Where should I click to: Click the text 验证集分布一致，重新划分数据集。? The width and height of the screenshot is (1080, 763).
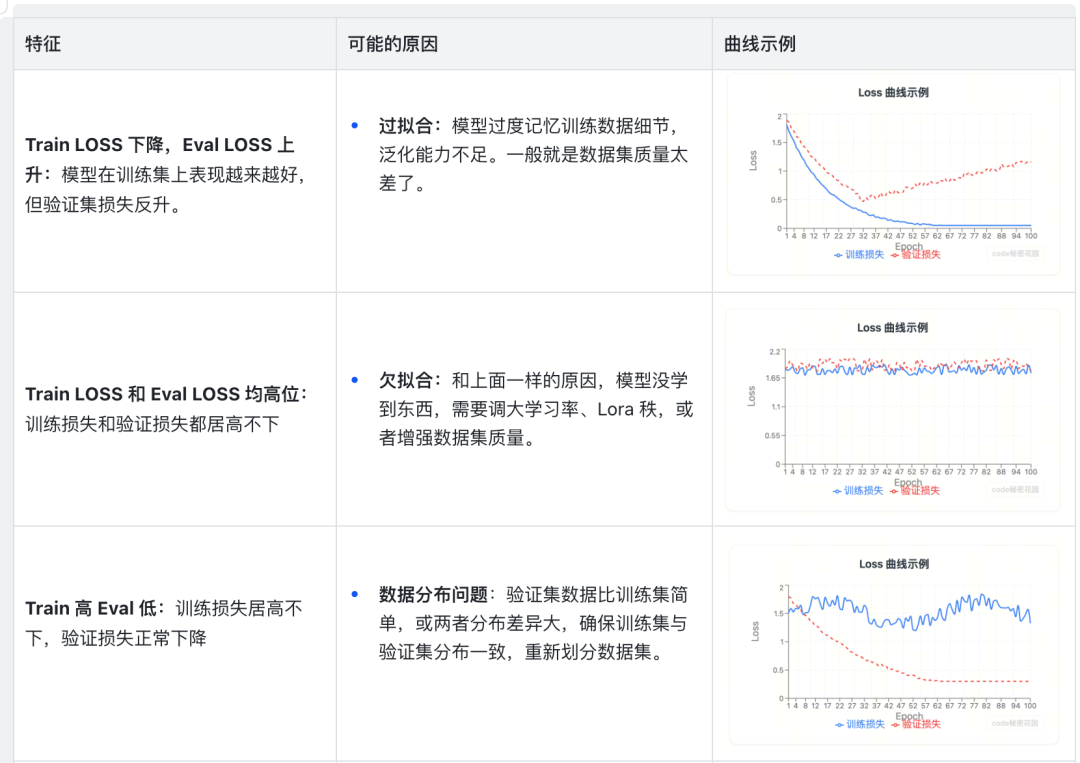tap(523, 652)
